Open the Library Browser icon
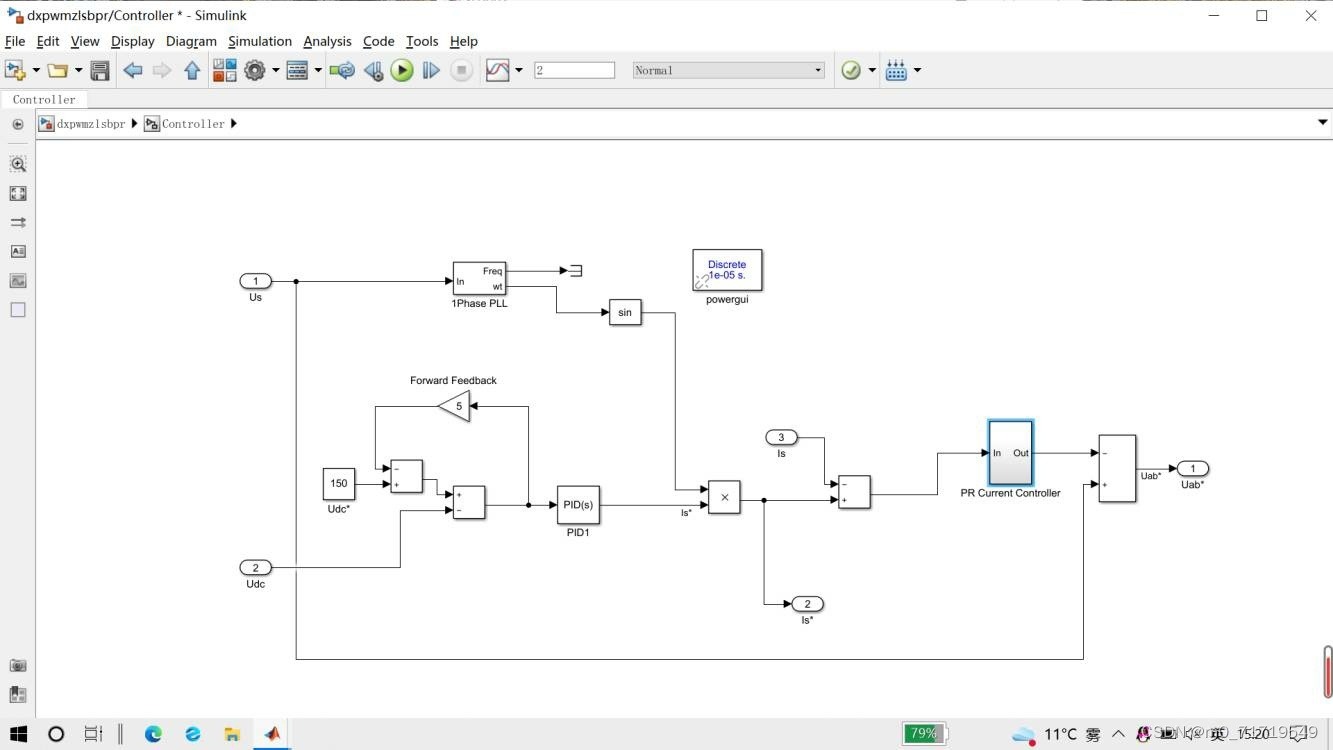 (225, 70)
